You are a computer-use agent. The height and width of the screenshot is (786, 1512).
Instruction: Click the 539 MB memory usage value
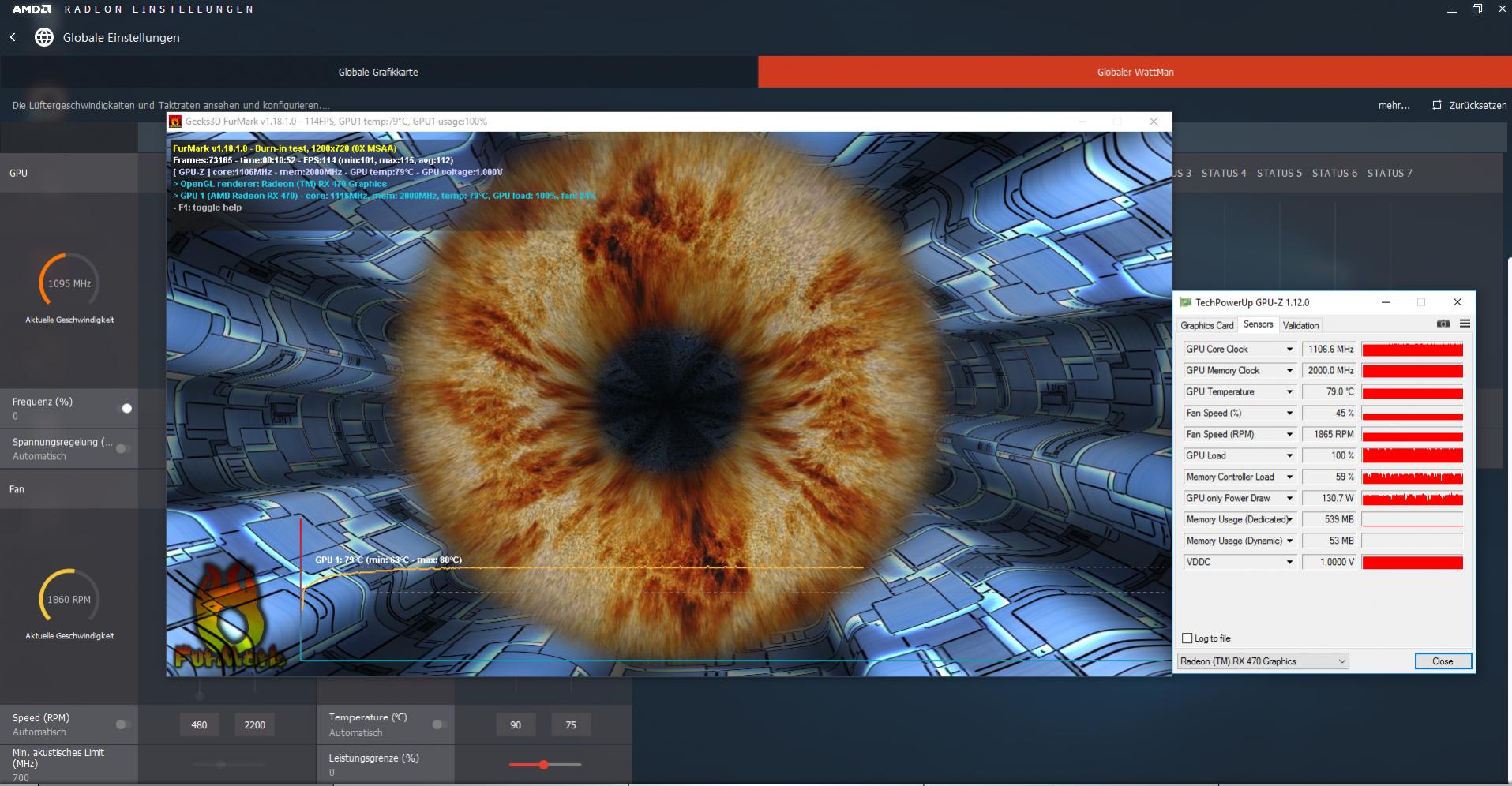[x=1330, y=519]
